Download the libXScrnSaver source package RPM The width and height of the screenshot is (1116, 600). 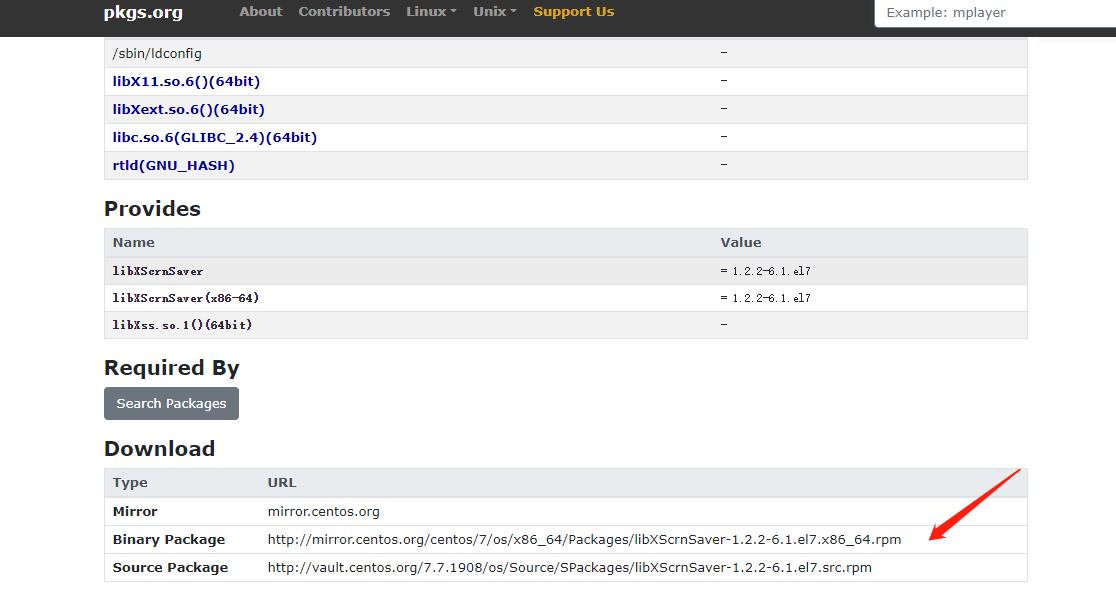569,567
